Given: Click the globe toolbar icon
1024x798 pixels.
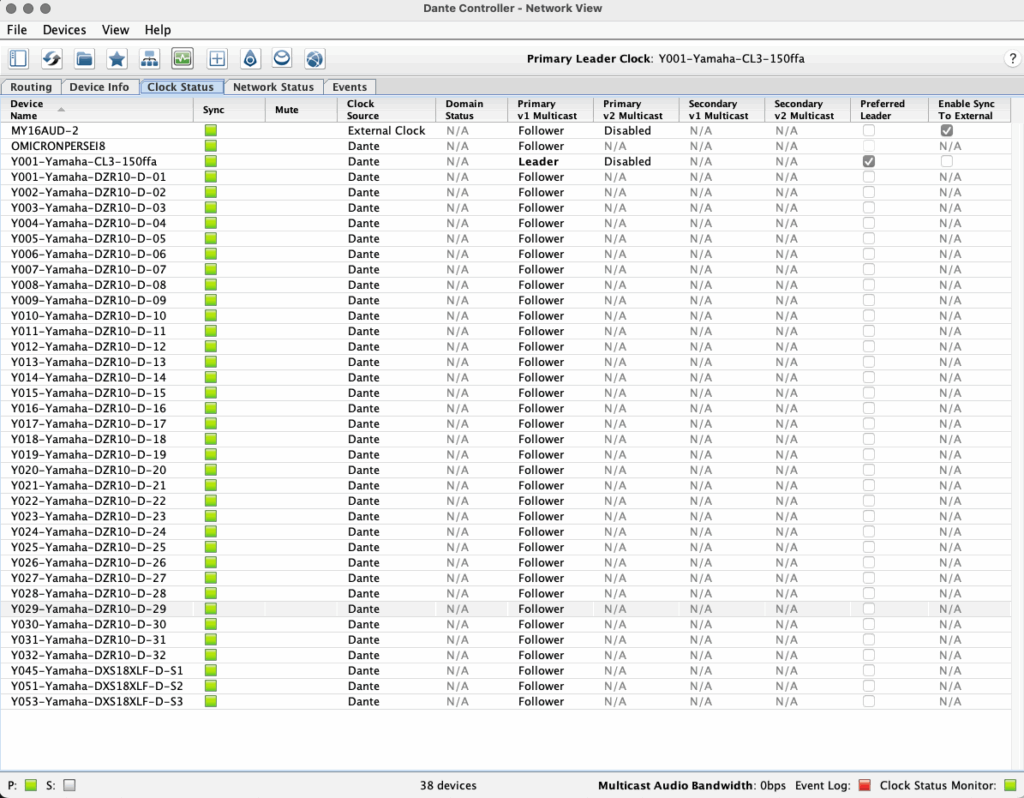Looking at the screenshot, I should pyautogui.click(x=314, y=59).
